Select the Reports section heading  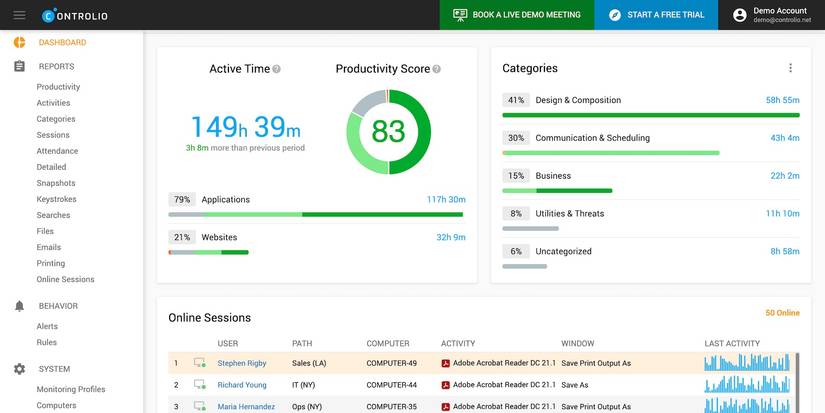56,67
